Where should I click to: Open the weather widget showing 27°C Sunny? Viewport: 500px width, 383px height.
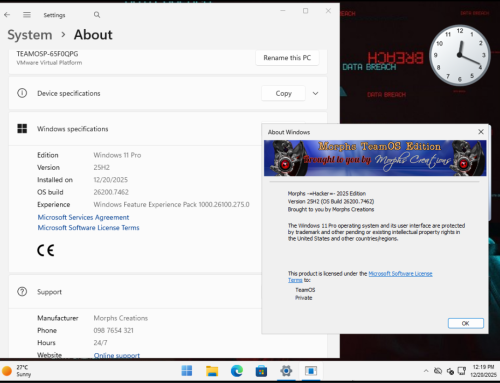pyautogui.click(x=17, y=371)
